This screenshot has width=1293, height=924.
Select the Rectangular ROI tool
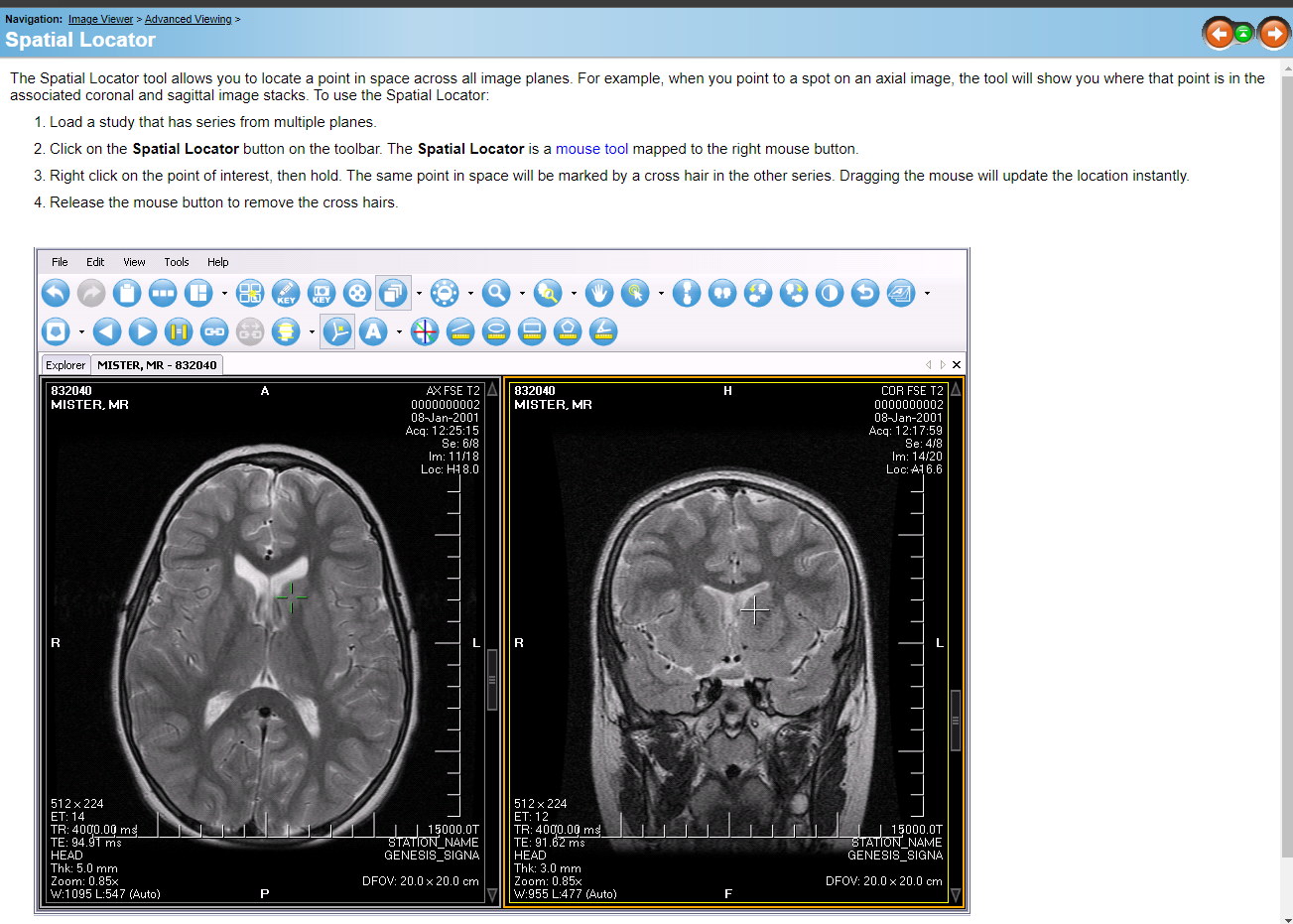(x=532, y=330)
